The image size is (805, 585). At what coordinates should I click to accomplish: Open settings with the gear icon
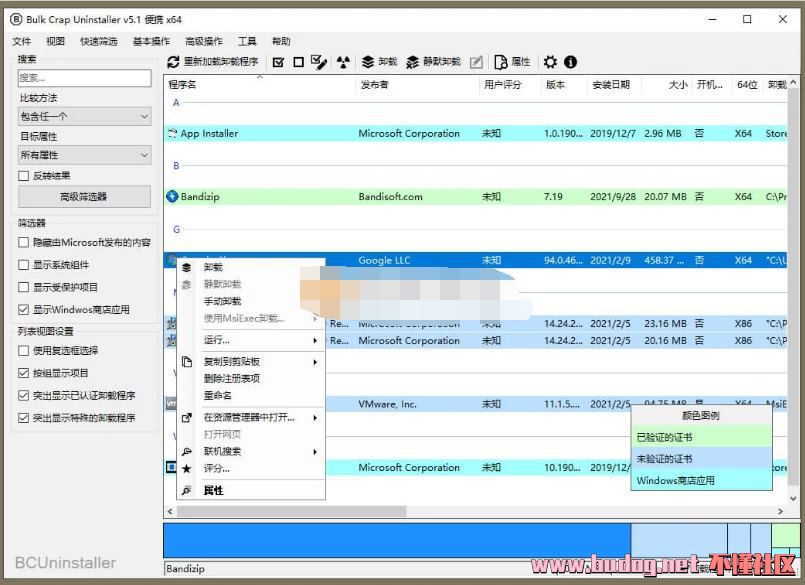[550, 62]
